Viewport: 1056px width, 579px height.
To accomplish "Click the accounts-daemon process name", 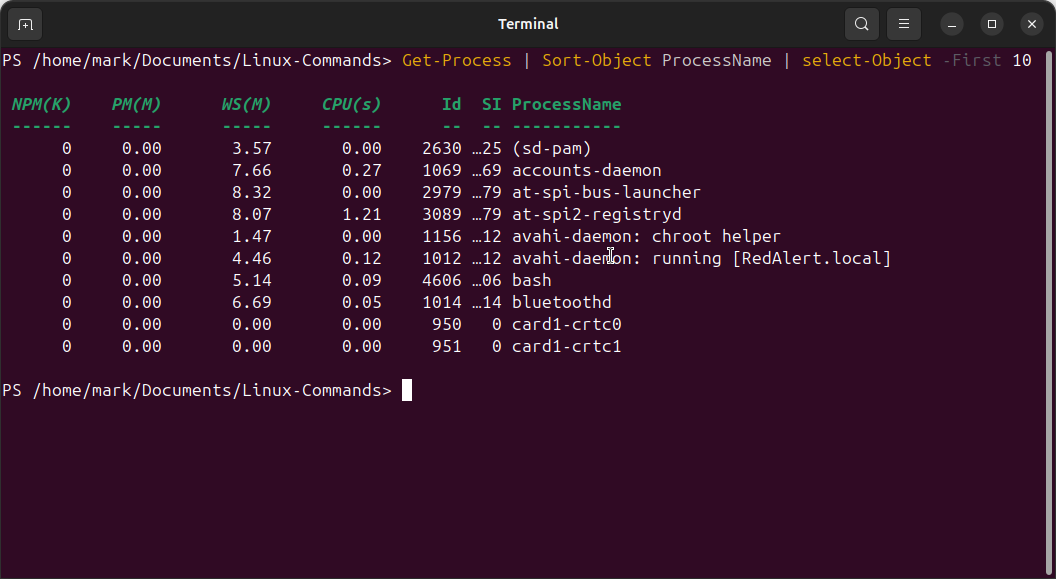I will pos(586,170).
